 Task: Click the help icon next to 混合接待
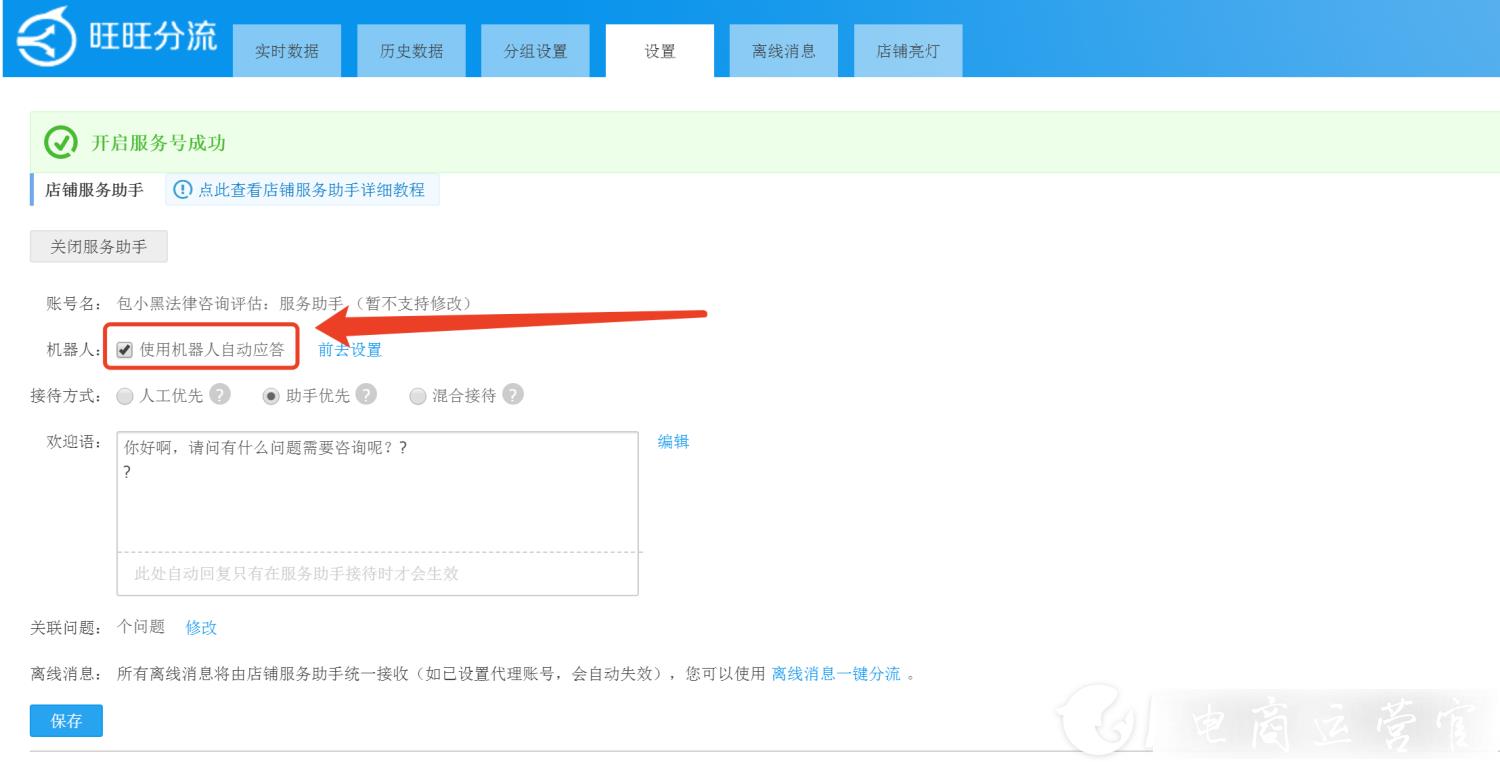pos(513,394)
